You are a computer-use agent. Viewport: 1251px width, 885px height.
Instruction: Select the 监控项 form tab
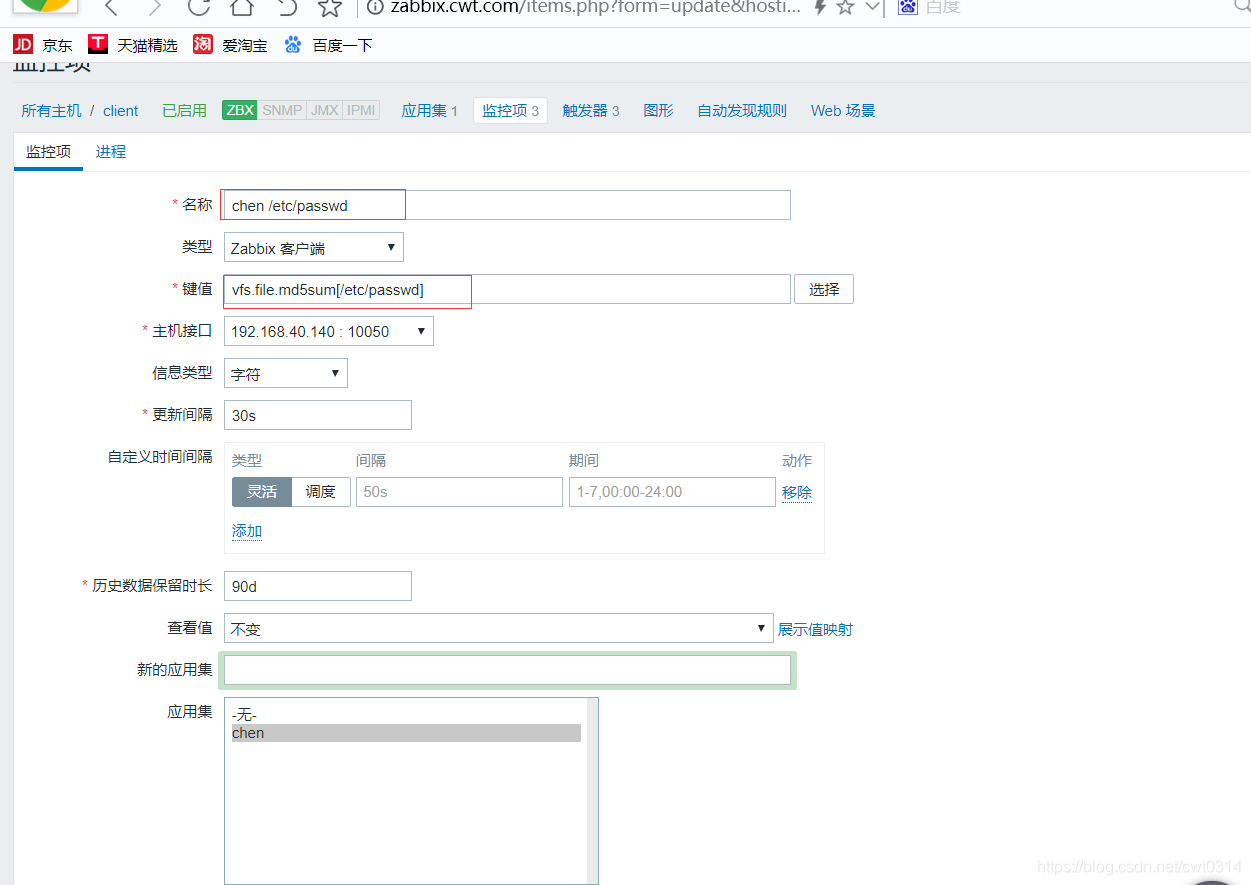coord(48,152)
